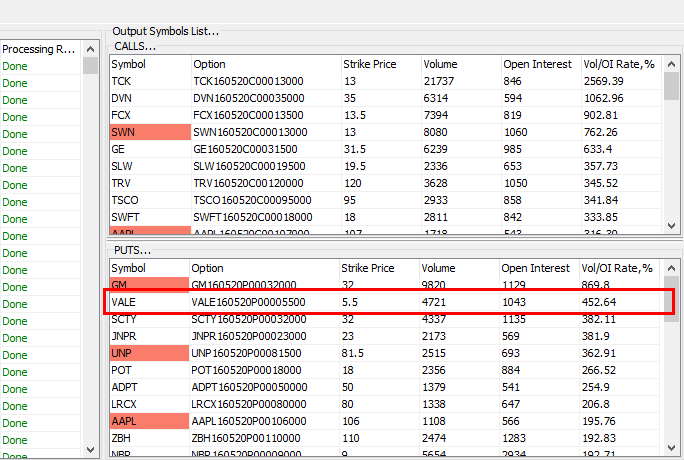Sort CALLS by Strike Price header
The width and height of the screenshot is (684, 460).
tap(381, 64)
